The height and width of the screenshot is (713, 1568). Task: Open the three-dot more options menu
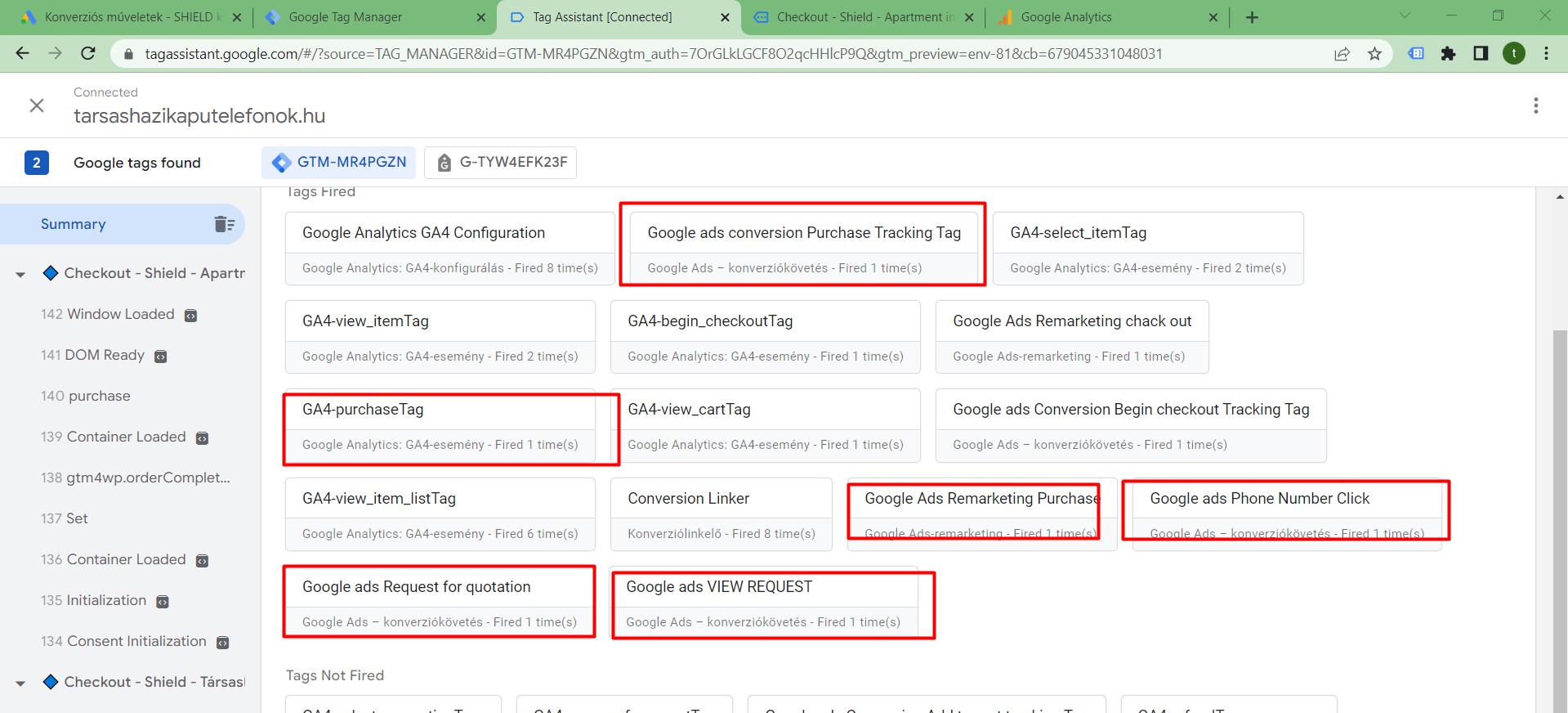coord(1535,105)
